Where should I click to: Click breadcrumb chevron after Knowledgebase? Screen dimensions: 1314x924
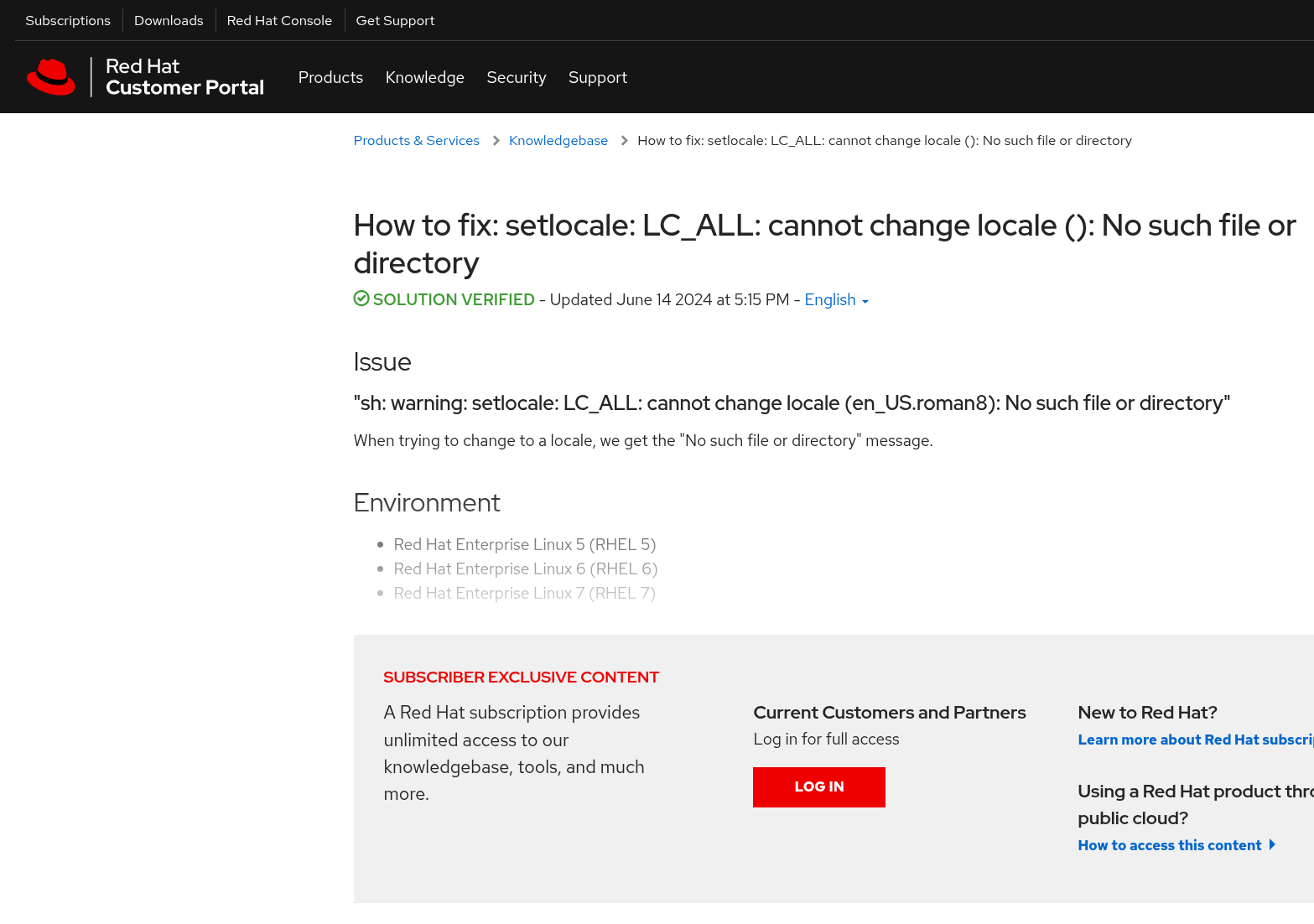(624, 141)
